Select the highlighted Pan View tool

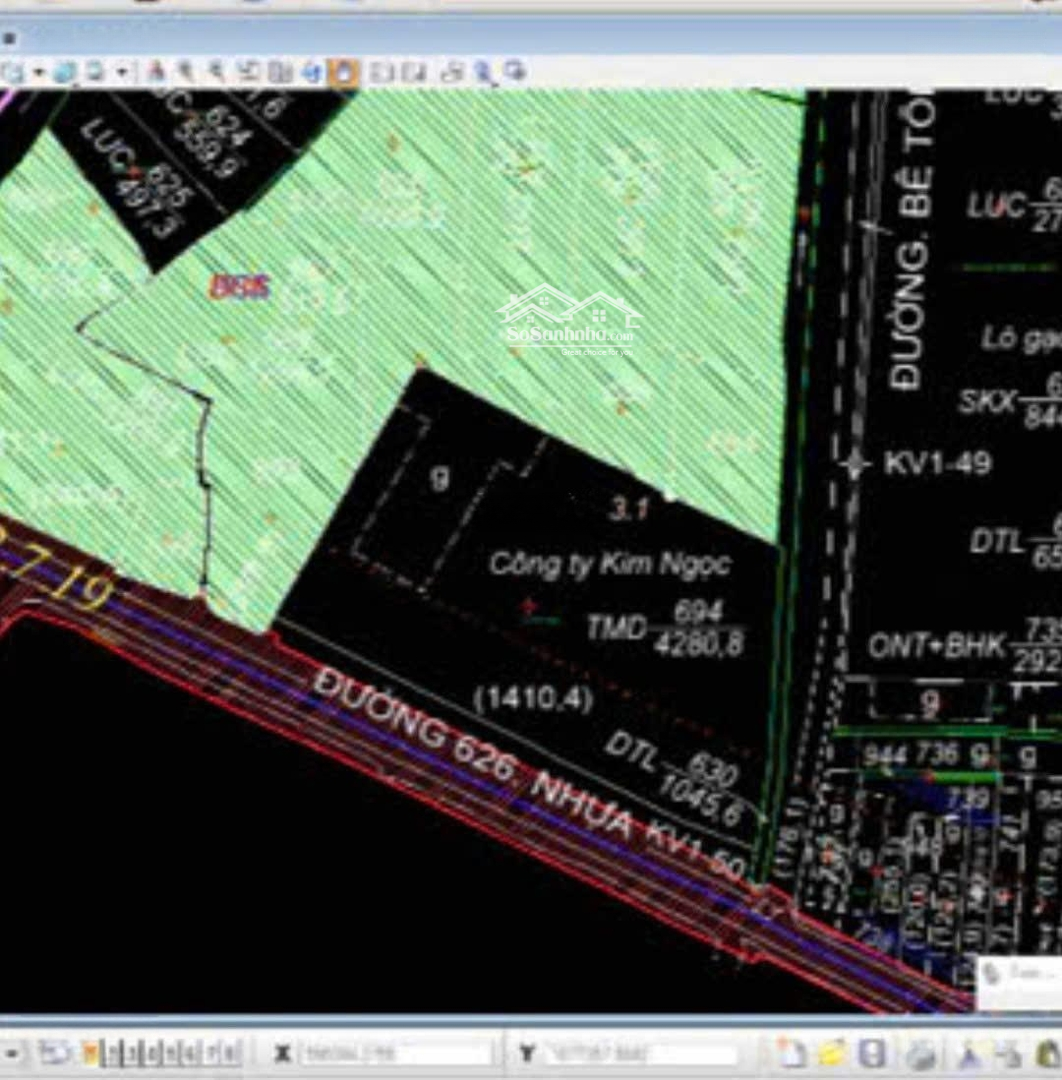point(343,72)
